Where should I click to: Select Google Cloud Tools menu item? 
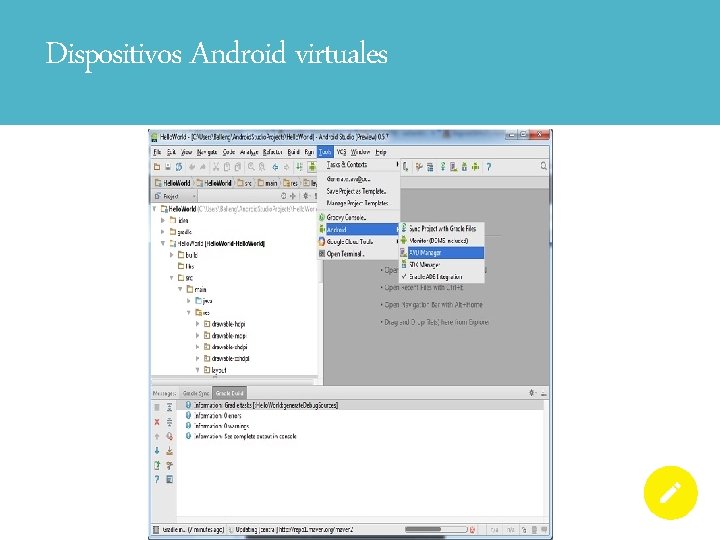coord(358,242)
